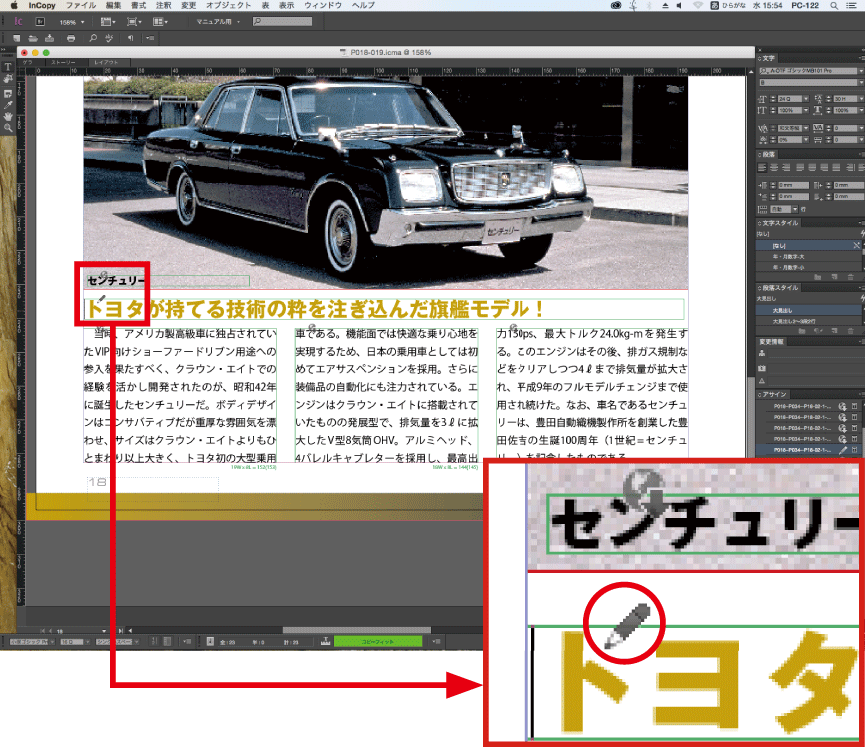Click the left indent field in 段落 panel

click(793, 185)
